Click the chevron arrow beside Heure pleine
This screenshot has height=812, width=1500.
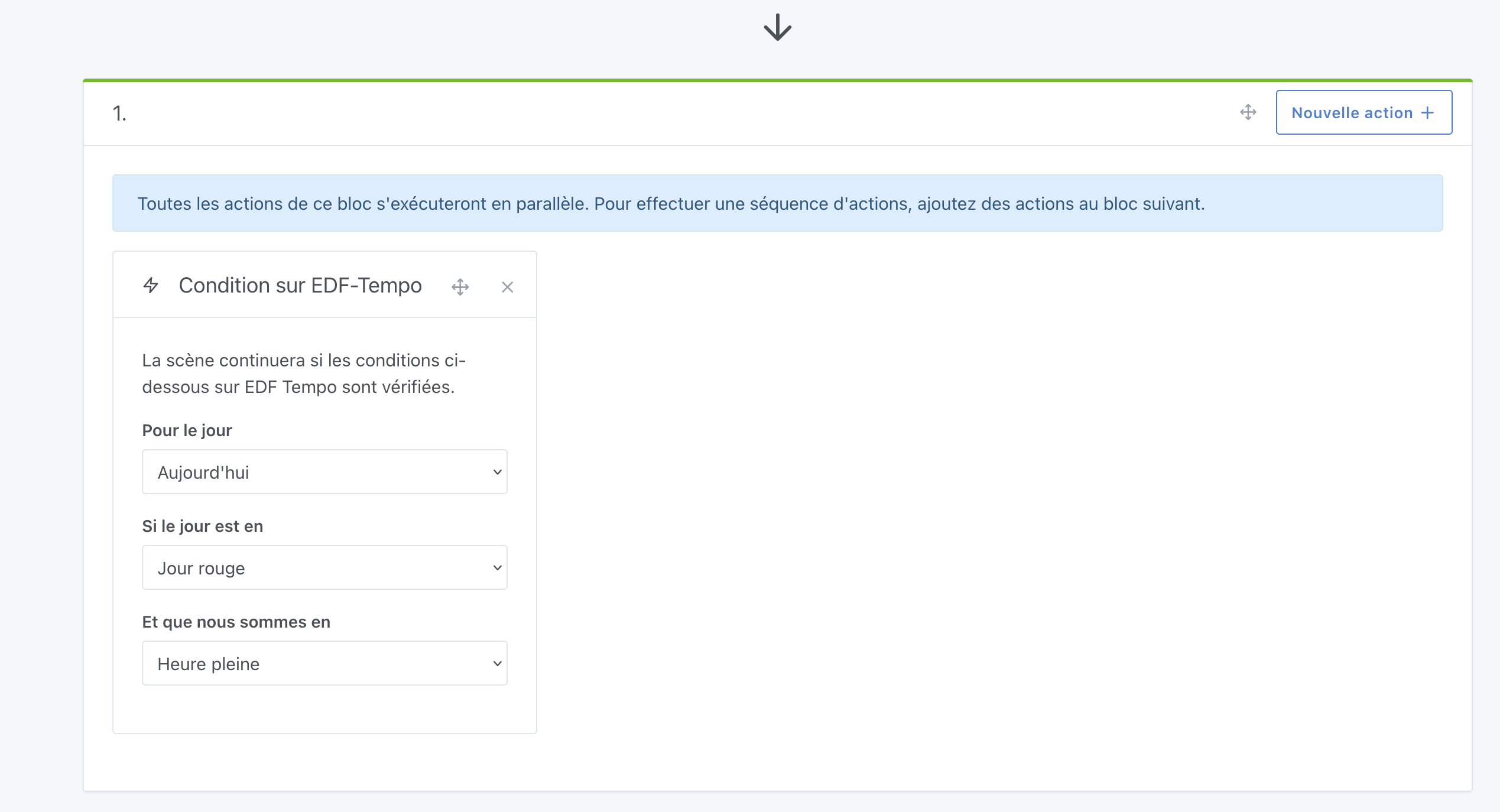click(497, 664)
